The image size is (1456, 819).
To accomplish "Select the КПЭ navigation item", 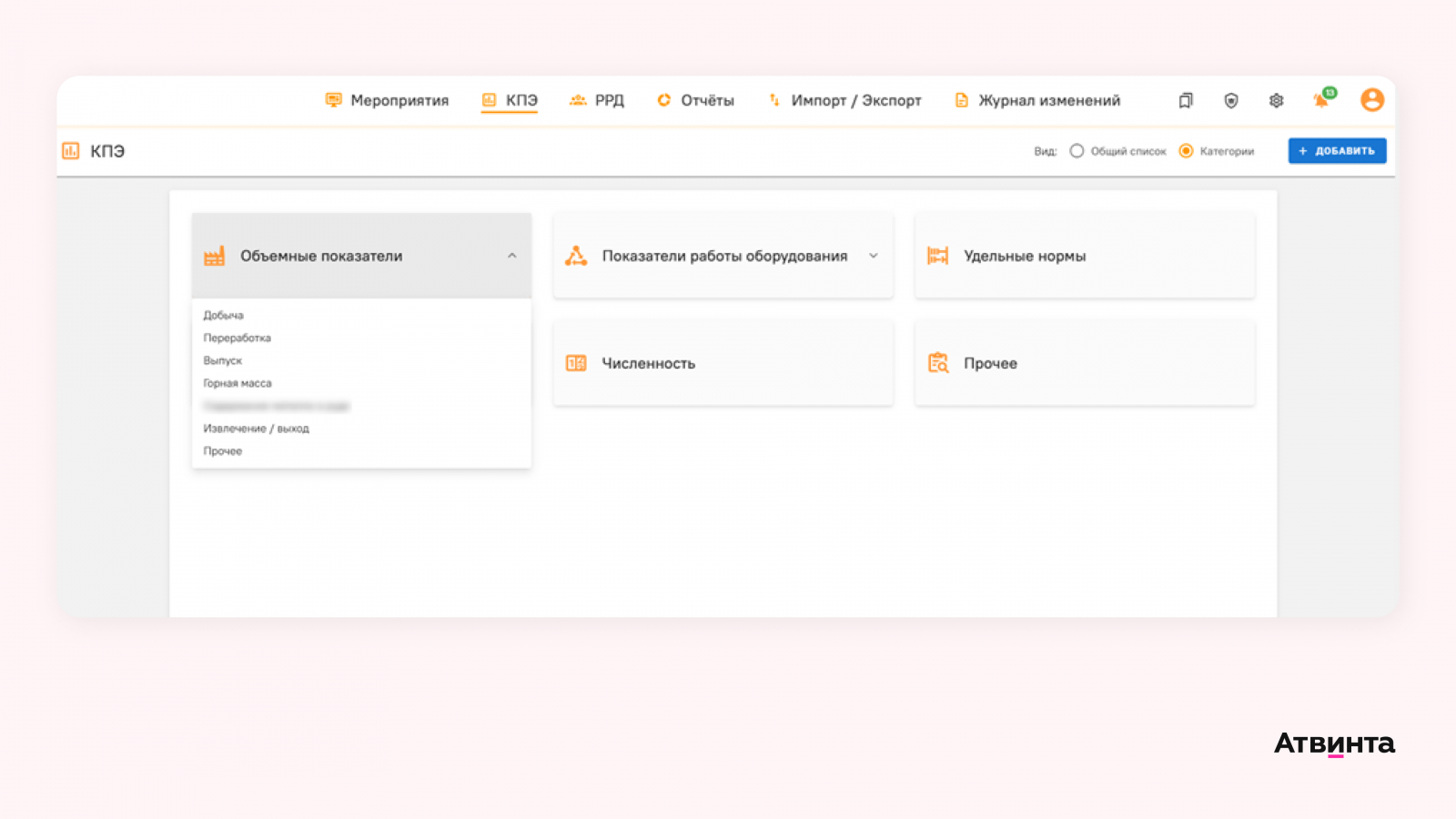I will click(x=510, y=100).
